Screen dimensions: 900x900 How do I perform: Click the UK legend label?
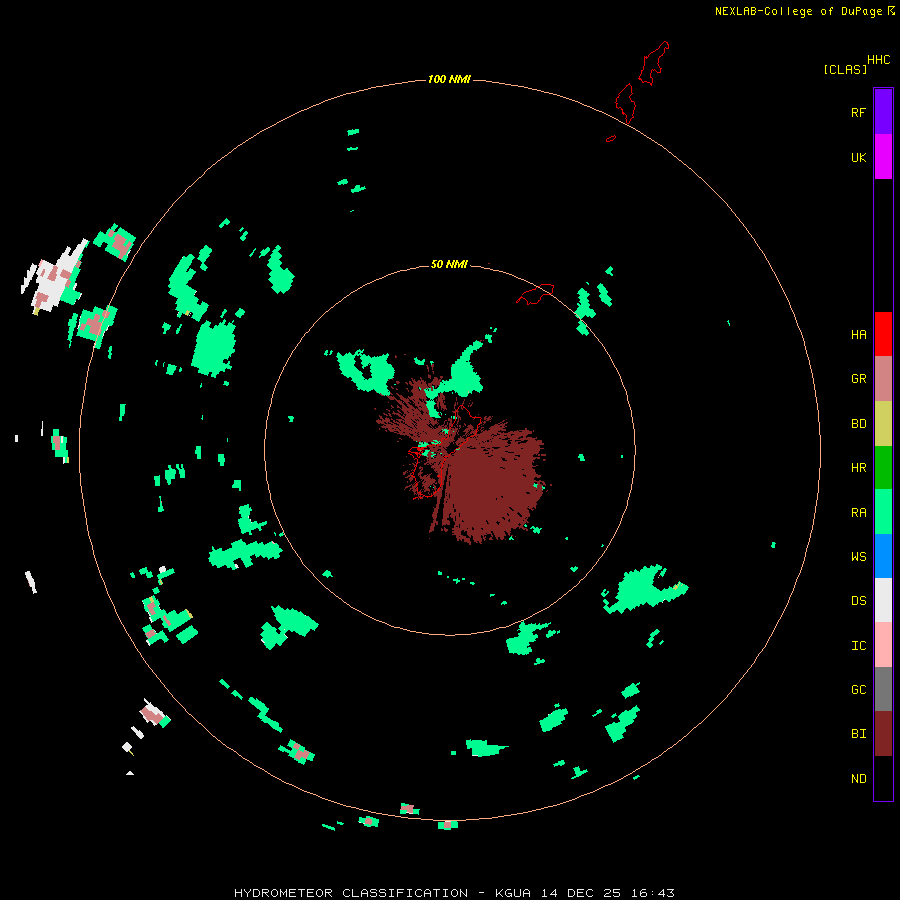858,158
